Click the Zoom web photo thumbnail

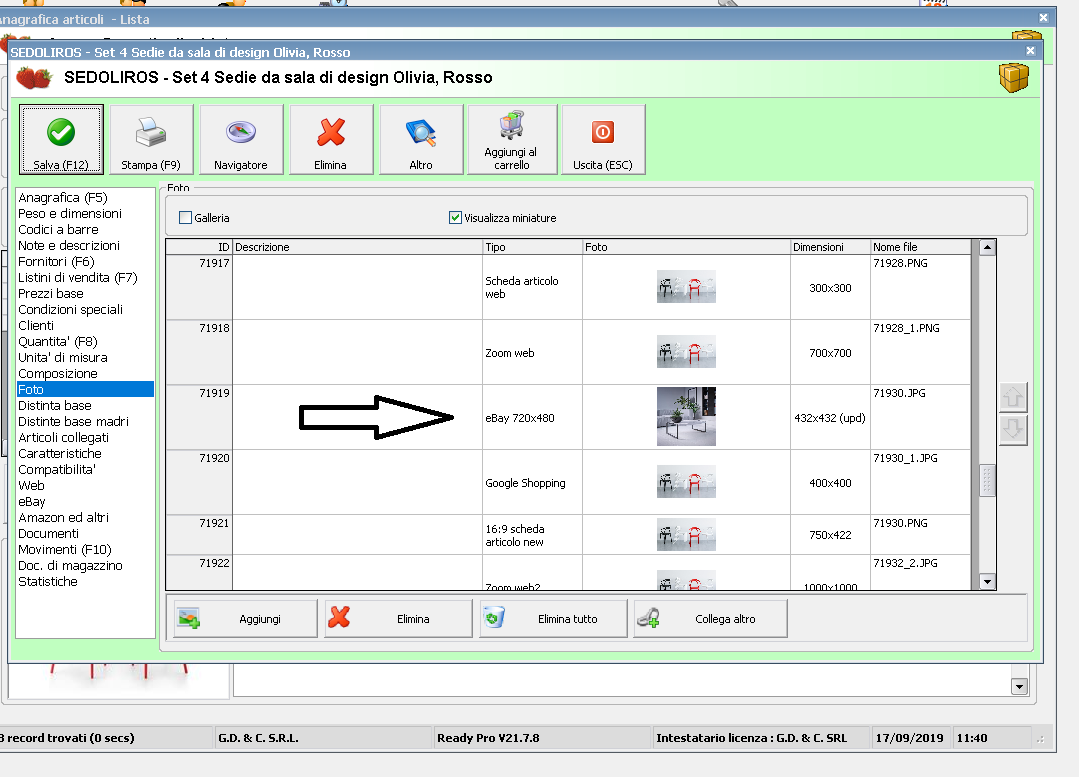click(686, 352)
